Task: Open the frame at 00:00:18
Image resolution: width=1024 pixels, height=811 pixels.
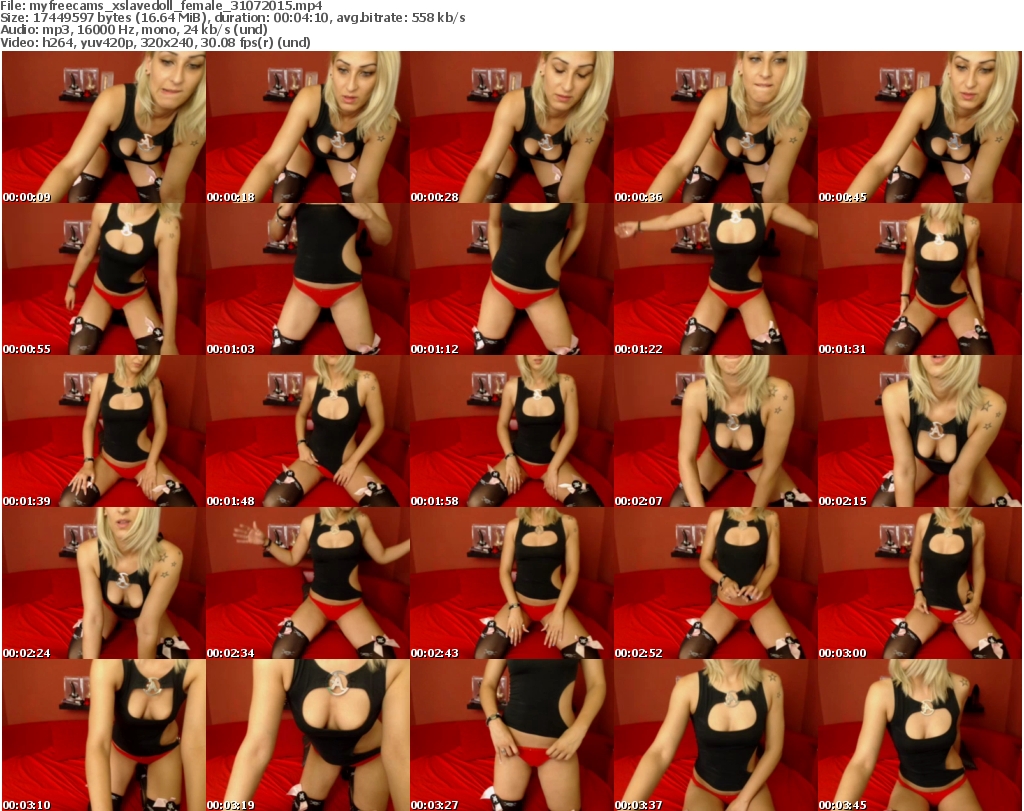Action: pos(308,127)
